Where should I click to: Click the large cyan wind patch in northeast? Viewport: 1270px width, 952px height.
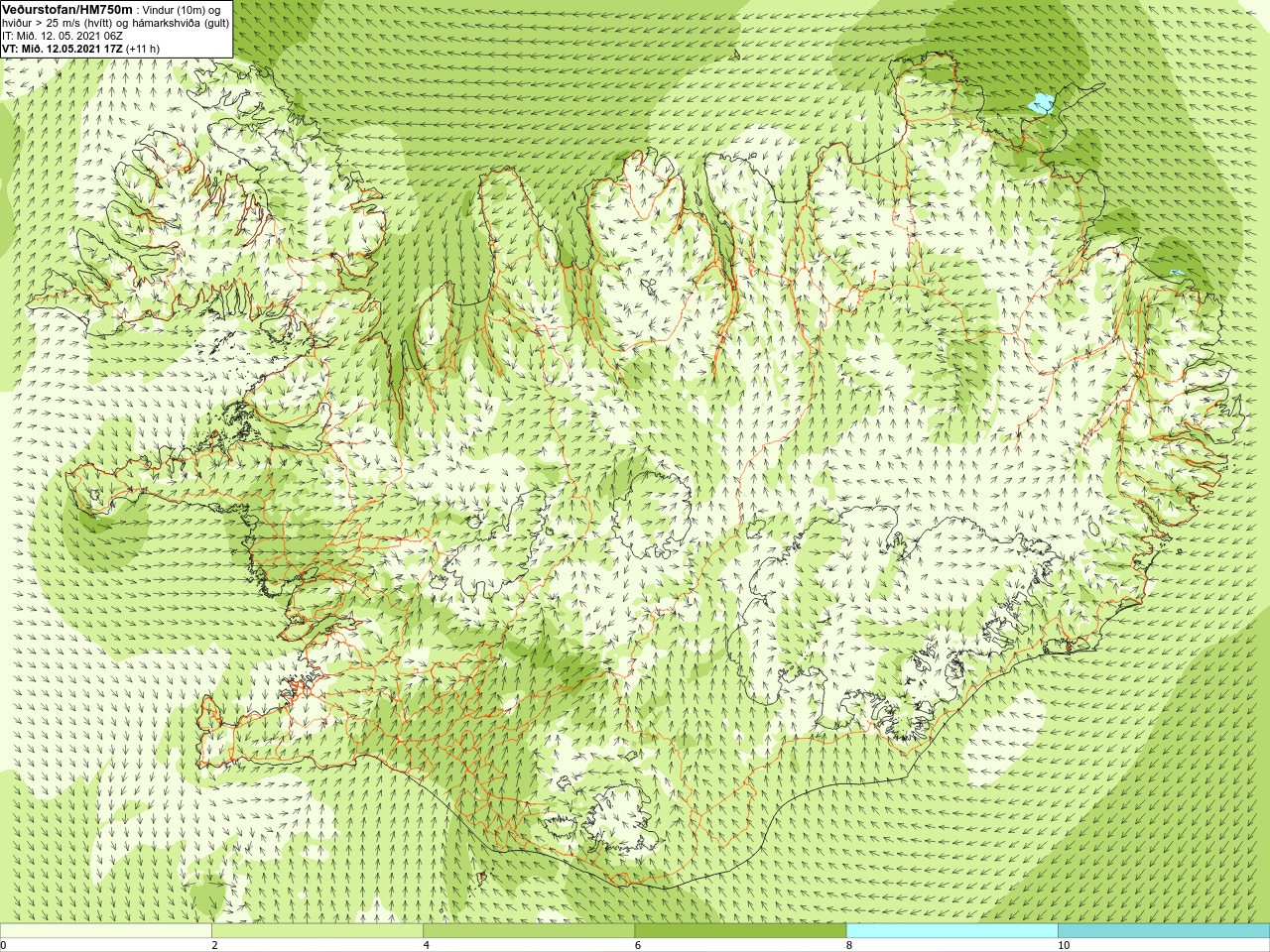1040,102
